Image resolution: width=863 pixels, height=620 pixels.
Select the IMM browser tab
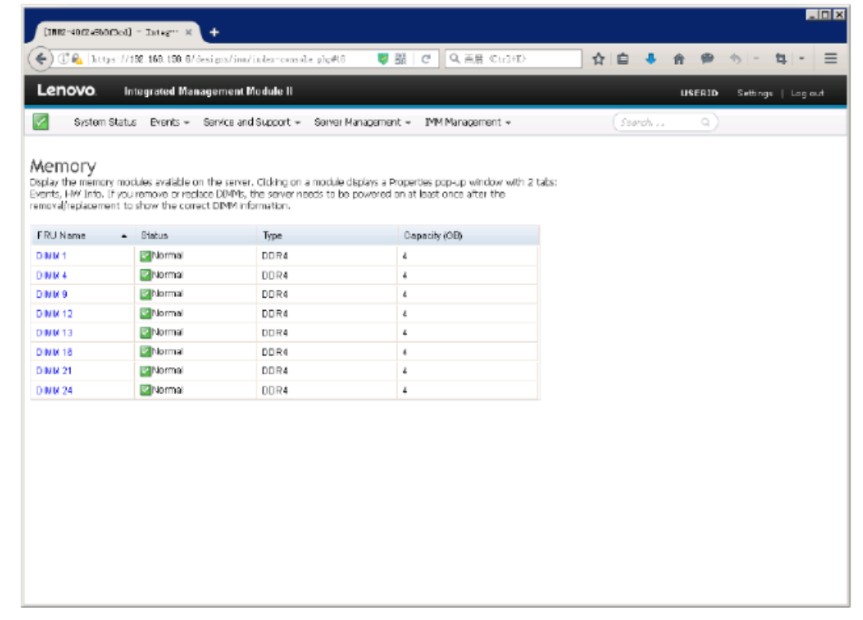pyautogui.click(x=117, y=32)
